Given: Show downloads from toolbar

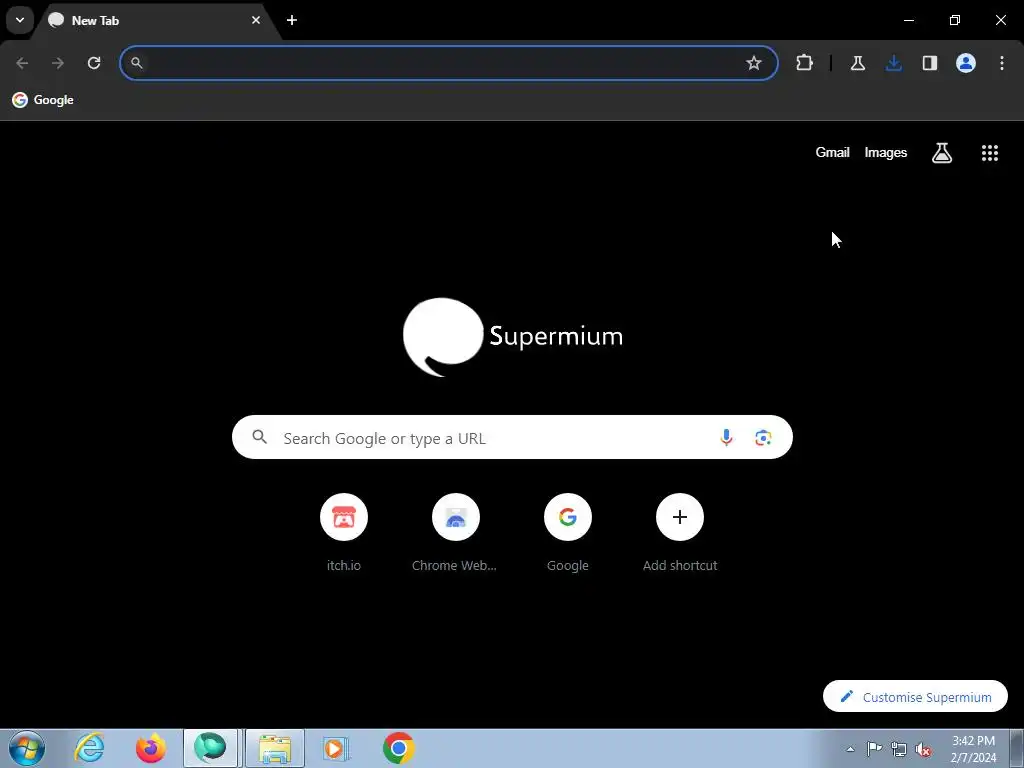Looking at the screenshot, I should [x=893, y=63].
